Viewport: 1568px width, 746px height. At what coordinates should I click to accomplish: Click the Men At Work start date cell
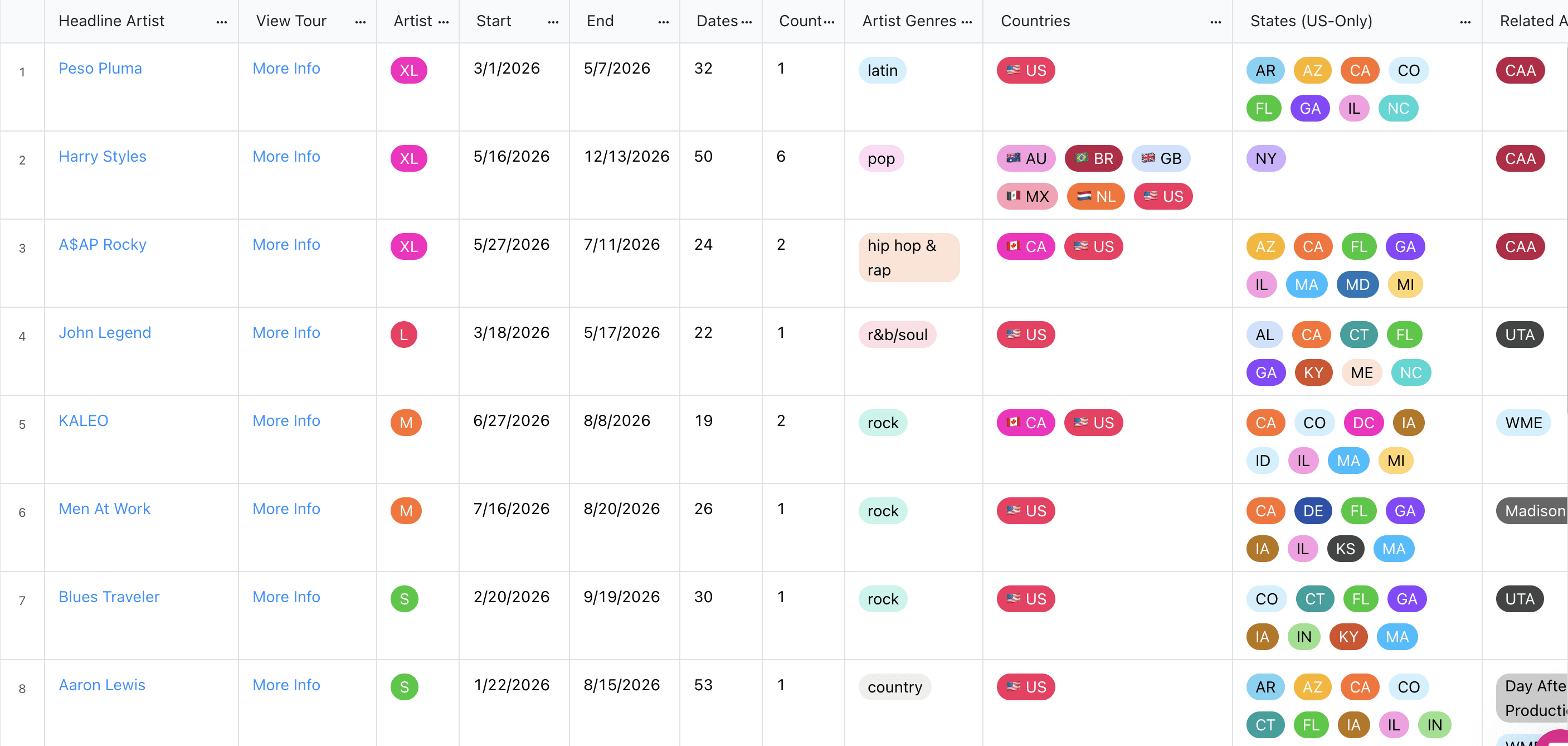click(x=512, y=509)
